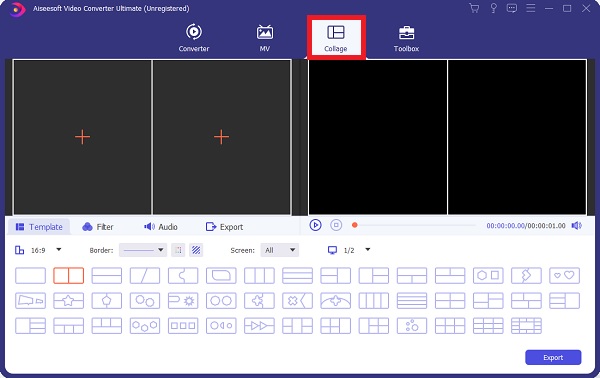Open the Converter tab
This screenshot has height=378, width=600.
click(x=194, y=37)
